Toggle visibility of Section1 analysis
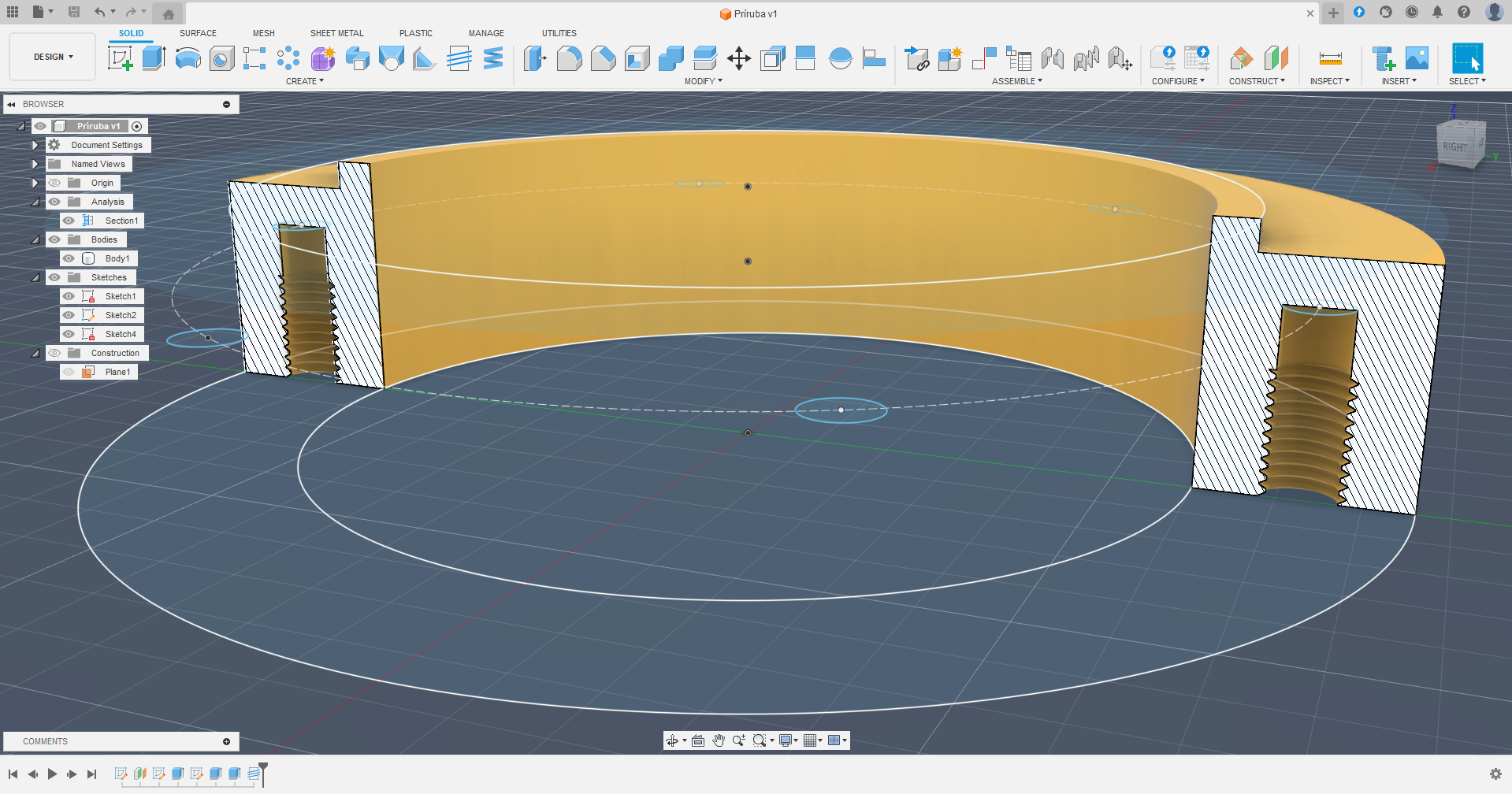Viewport: 1512px width, 794px height. tap(69, 221)
